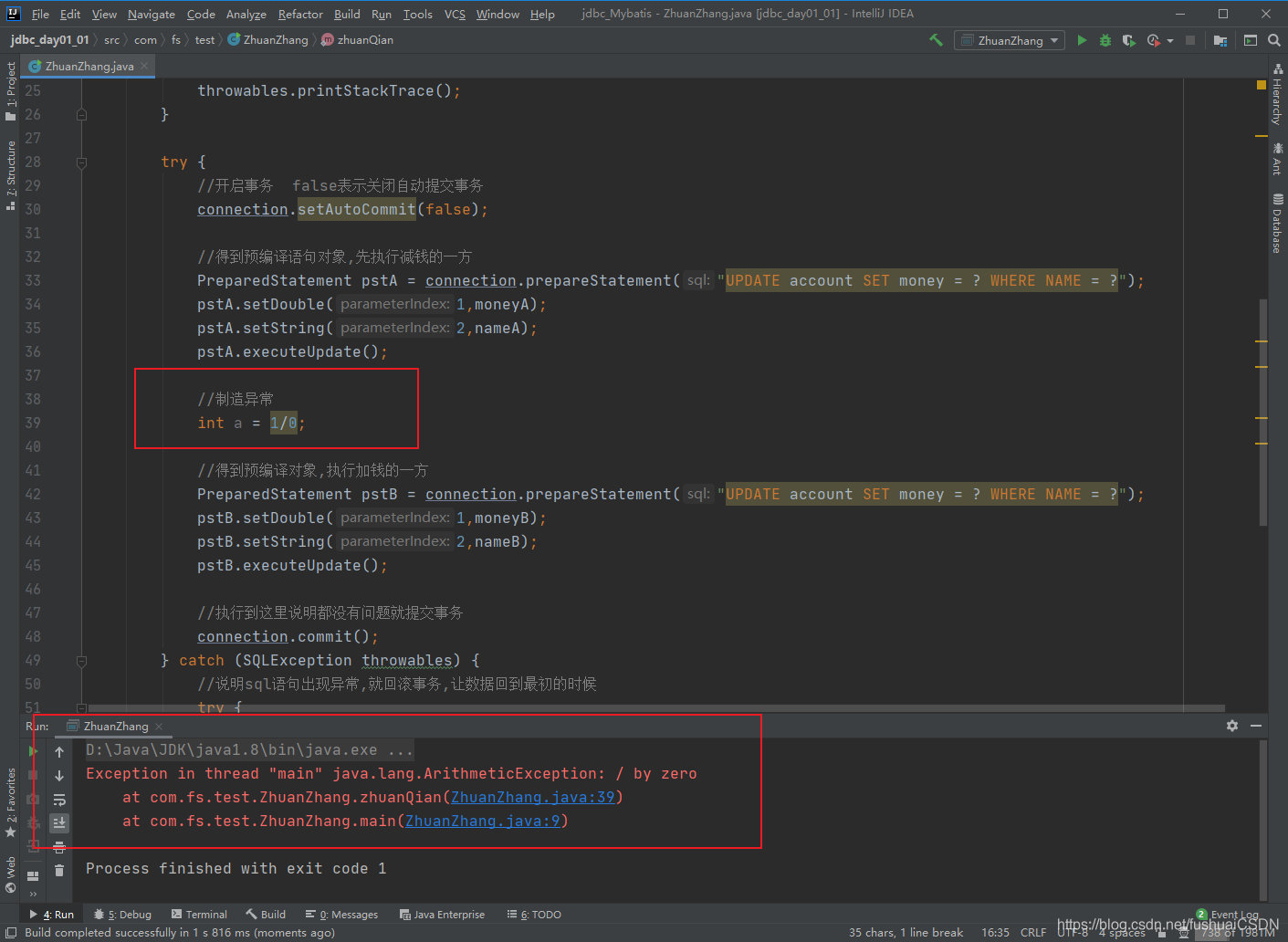1288x942 pixels.
Task: Click CRLF line separator in status bar
Action: tap(1033, 933)
